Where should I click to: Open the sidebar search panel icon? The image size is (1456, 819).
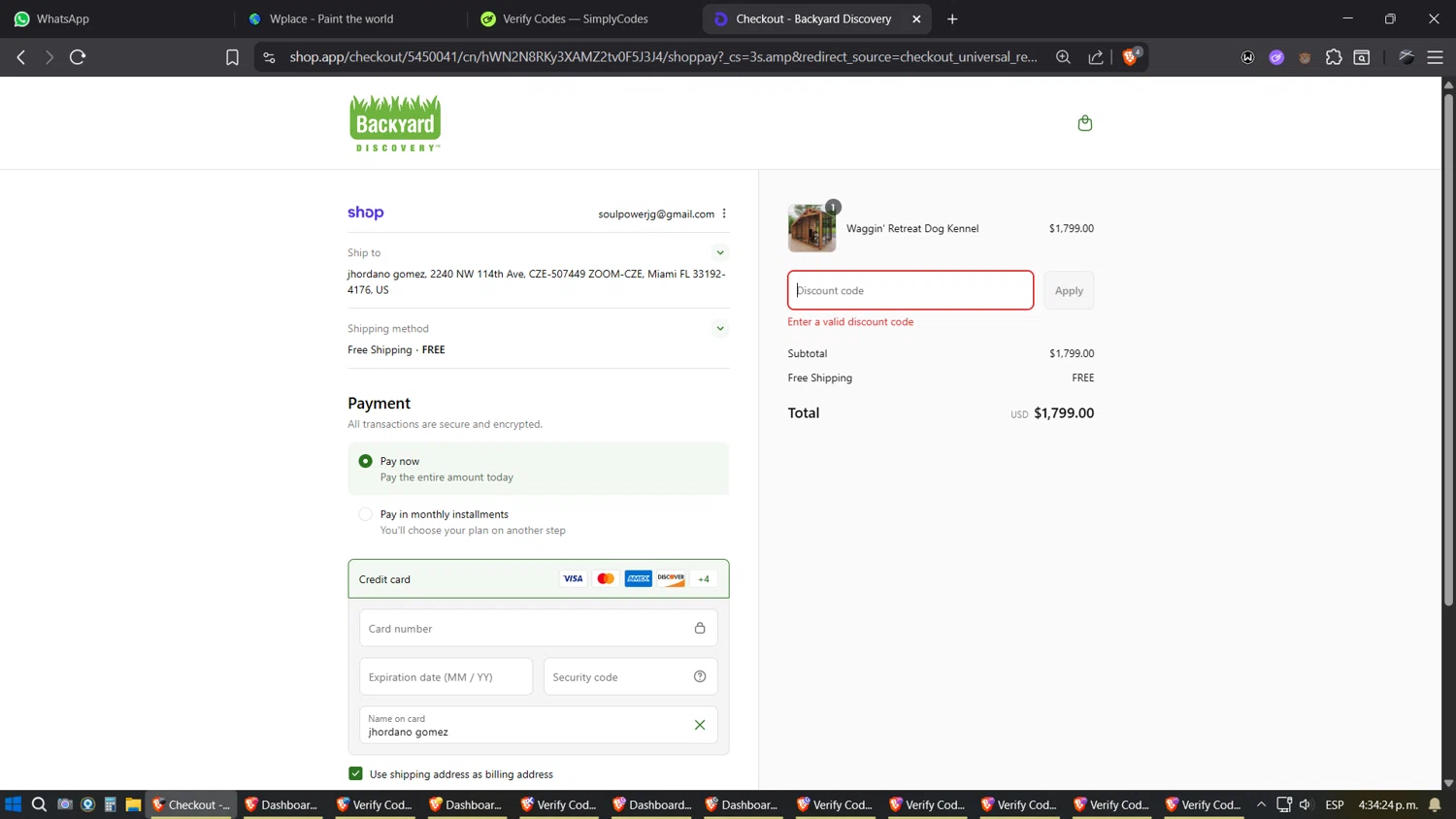1362,57
